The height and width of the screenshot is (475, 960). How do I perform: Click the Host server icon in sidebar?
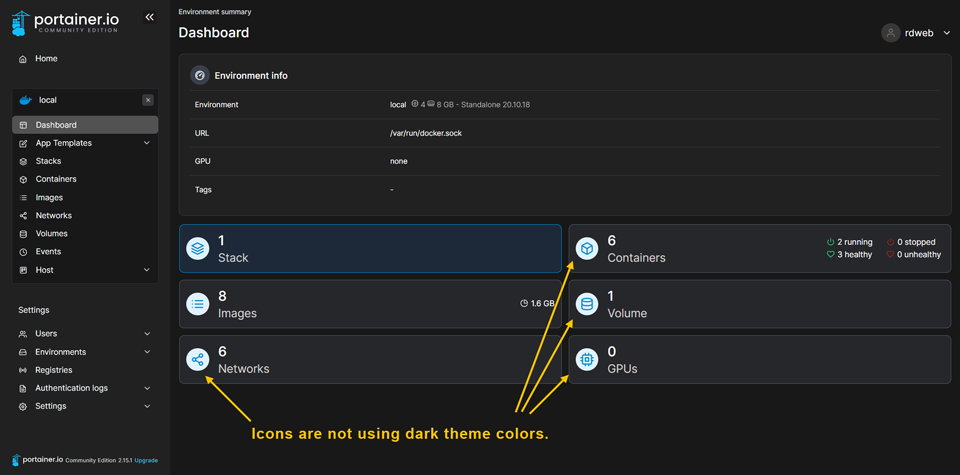coord(23,270)
